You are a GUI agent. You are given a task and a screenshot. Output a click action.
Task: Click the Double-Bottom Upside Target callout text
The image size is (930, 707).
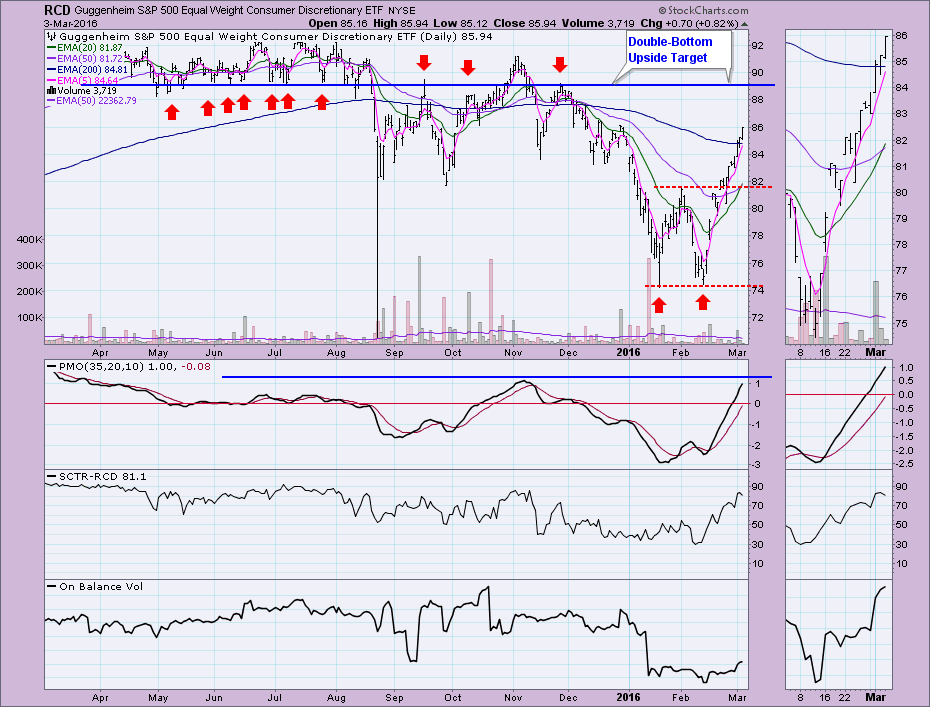670,50
